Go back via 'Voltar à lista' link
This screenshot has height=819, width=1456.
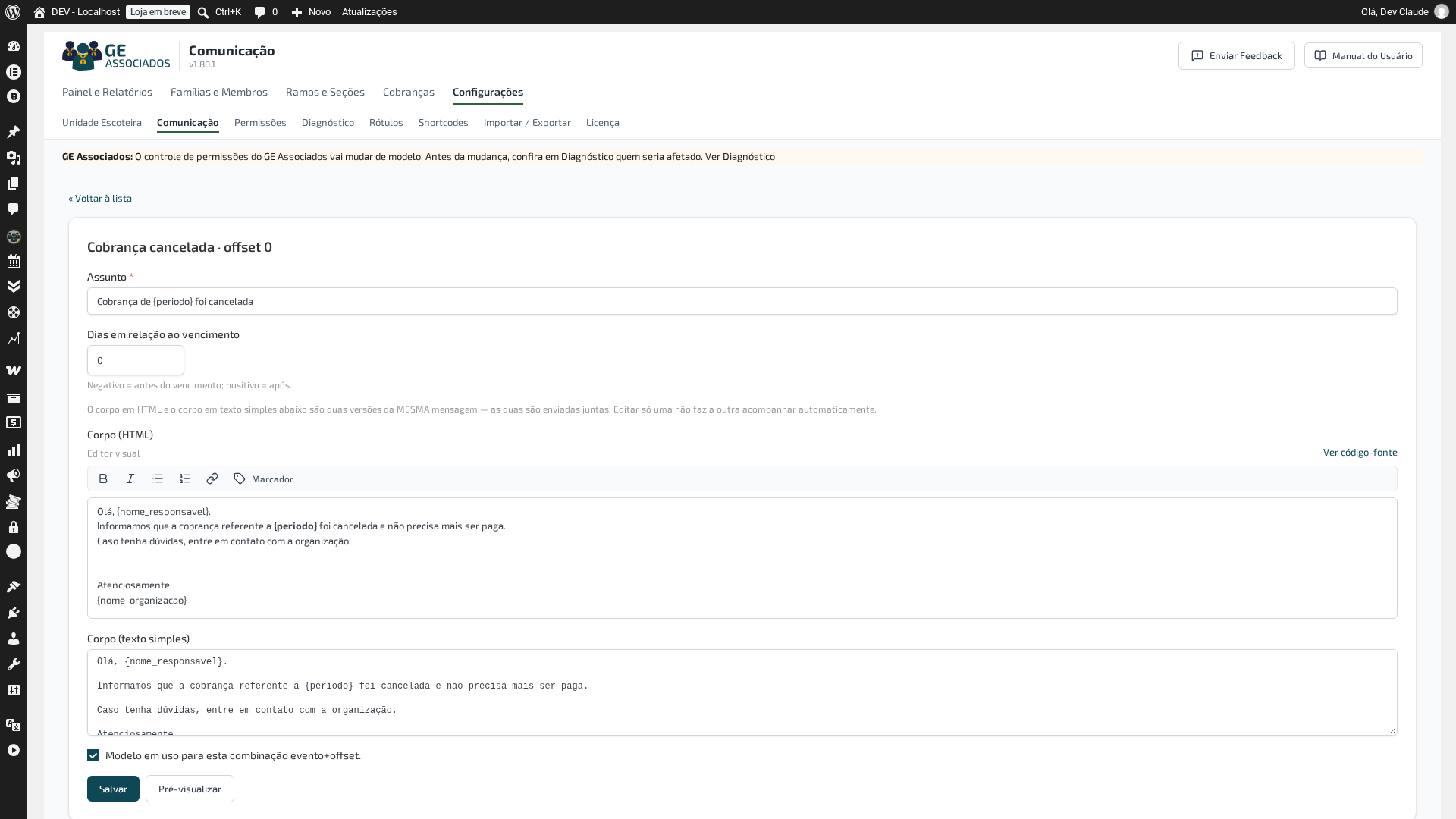click(100, 198)
